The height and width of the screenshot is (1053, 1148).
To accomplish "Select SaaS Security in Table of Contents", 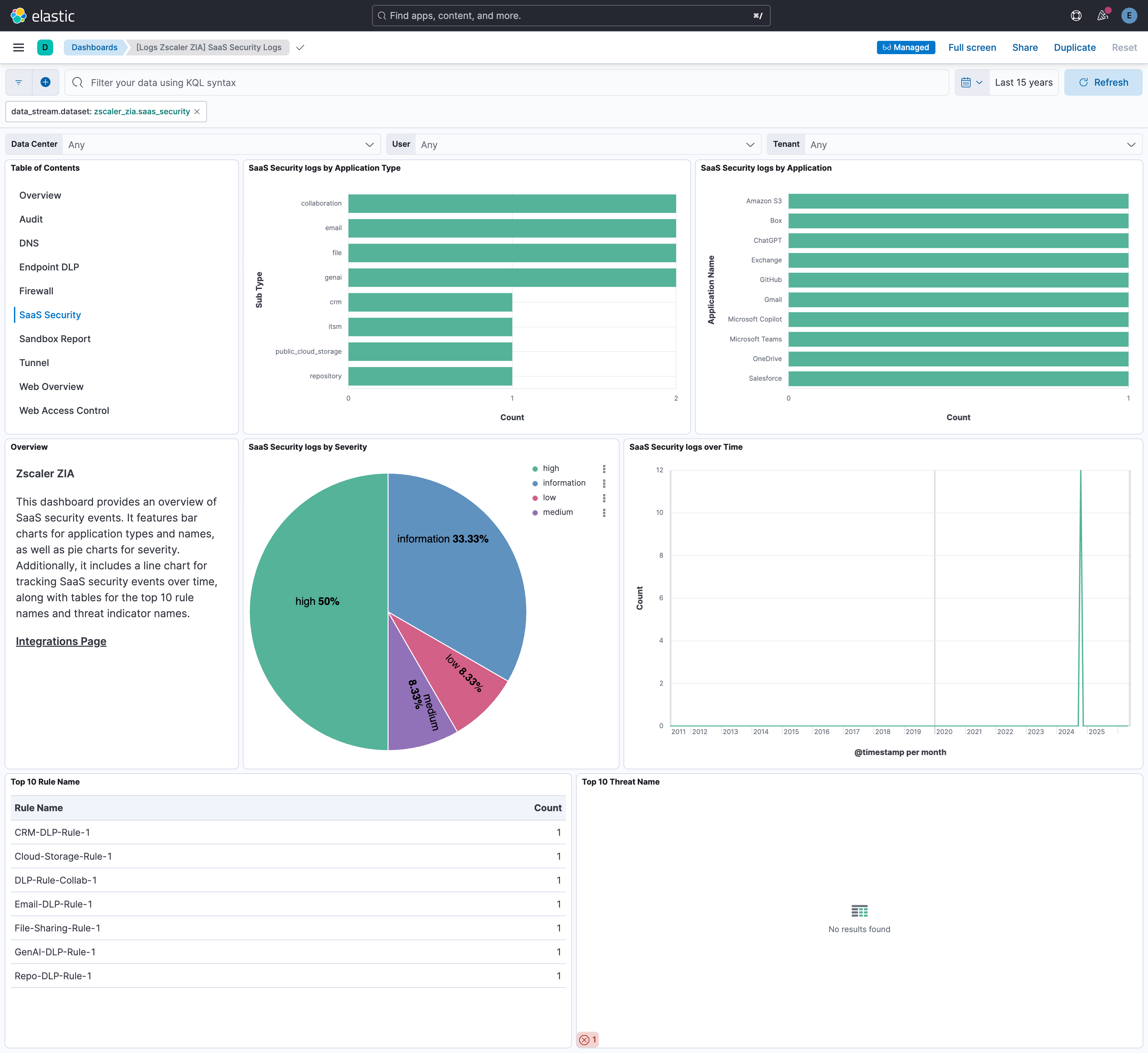I will click(50, 315).
